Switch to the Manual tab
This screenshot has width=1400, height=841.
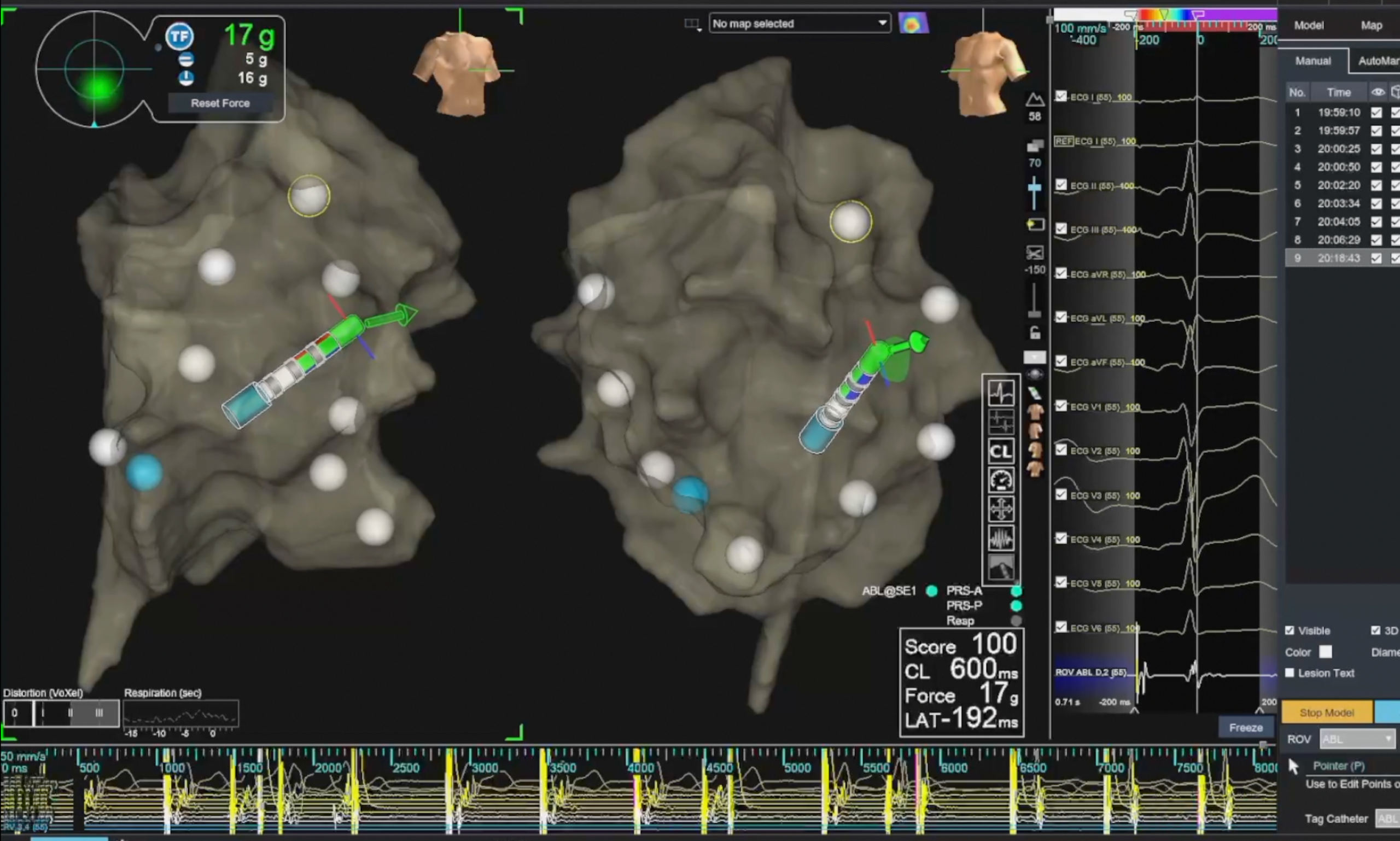point(1312,61)
